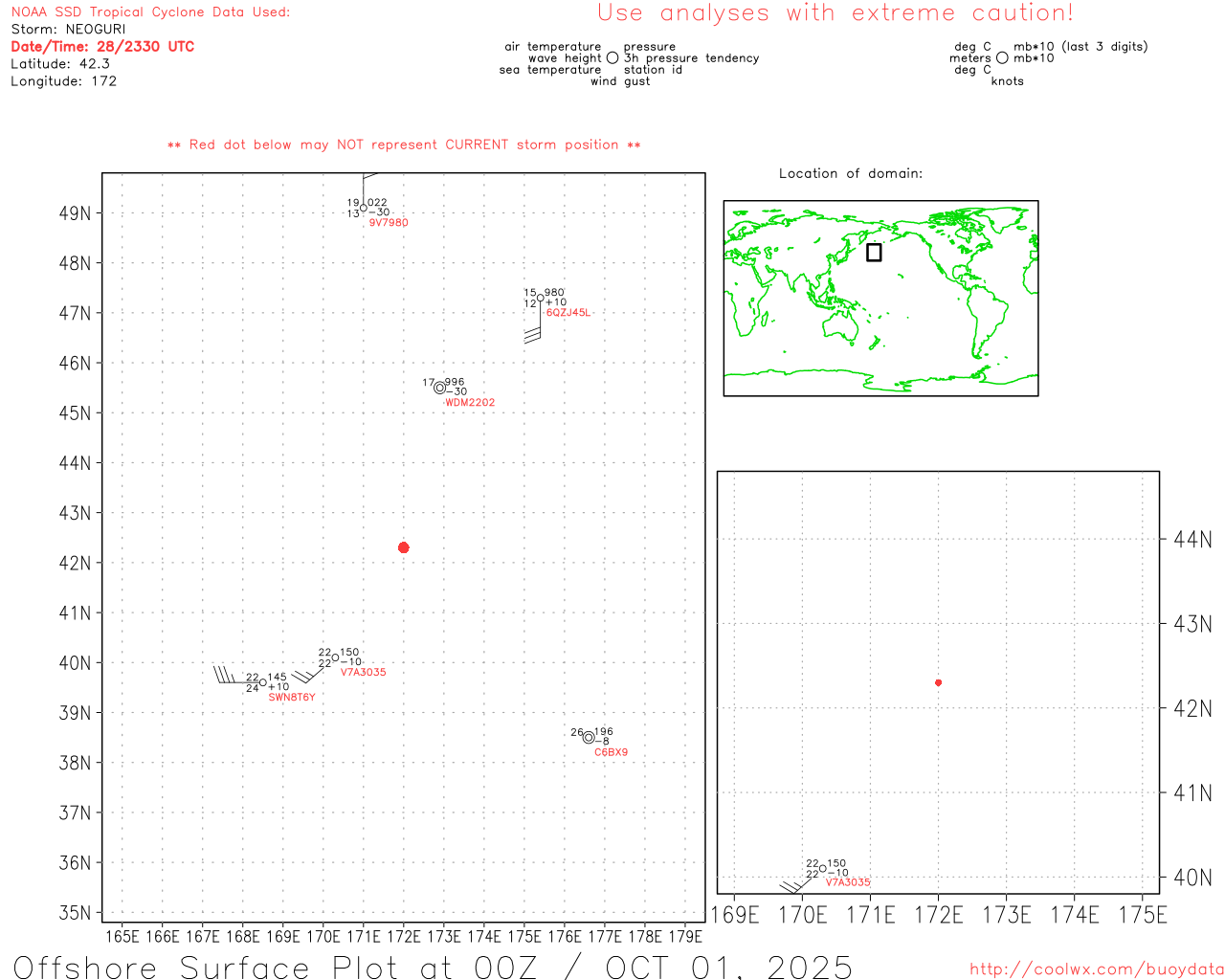Click the 'knots' legend label

[1008, 81]
